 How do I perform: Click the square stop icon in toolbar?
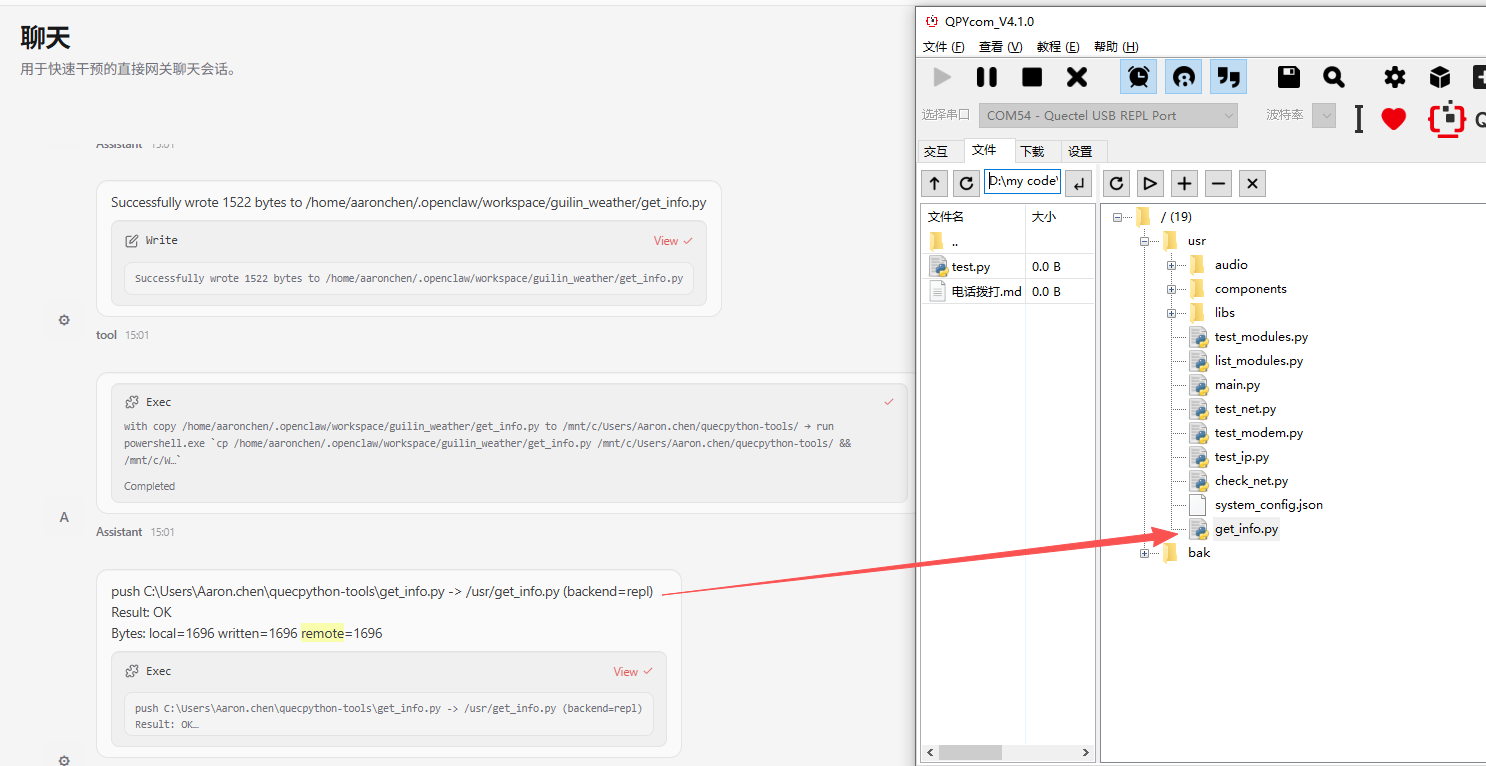[x=1032, y=77]
